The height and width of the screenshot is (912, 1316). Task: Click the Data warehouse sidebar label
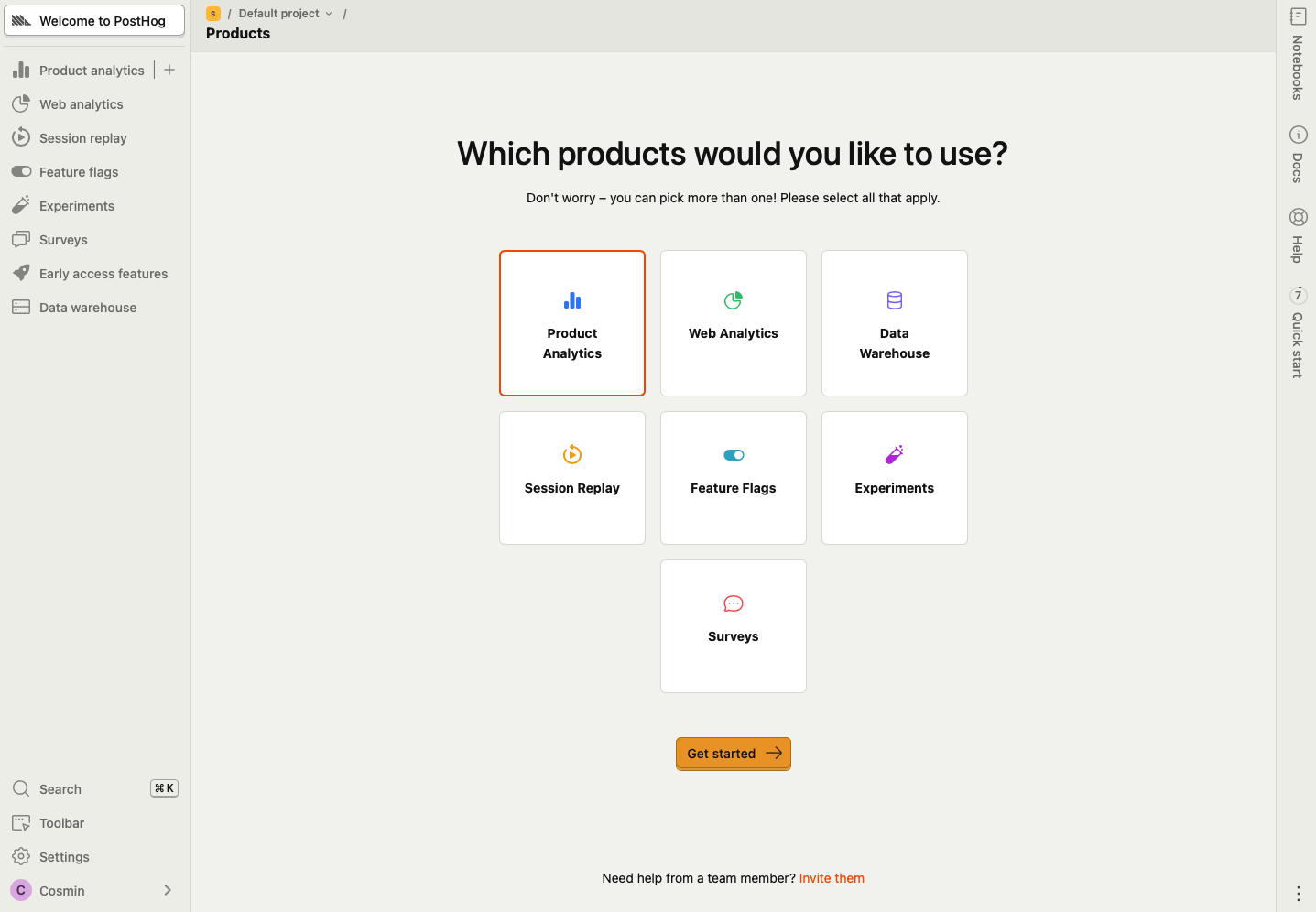88,308
